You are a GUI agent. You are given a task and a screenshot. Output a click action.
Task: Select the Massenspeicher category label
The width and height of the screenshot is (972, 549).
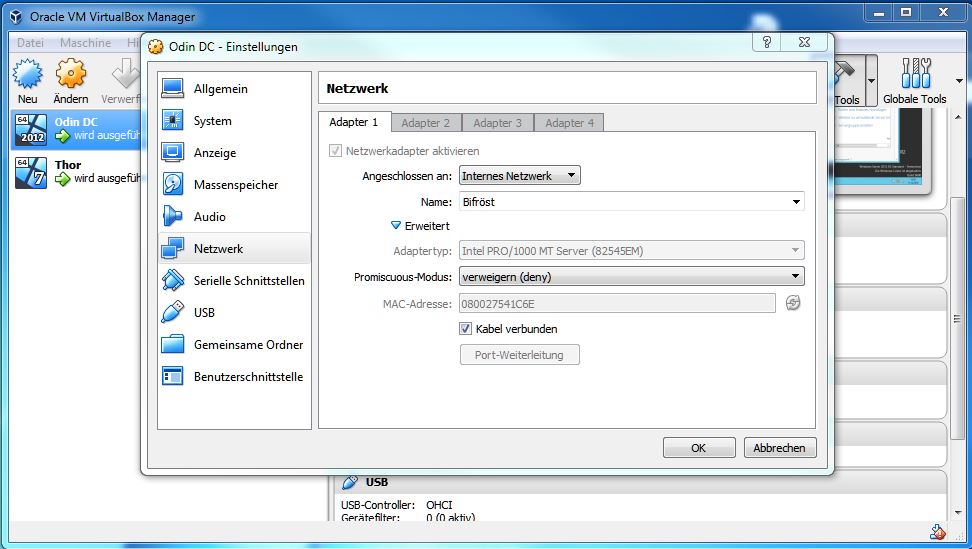click(236, 185)
